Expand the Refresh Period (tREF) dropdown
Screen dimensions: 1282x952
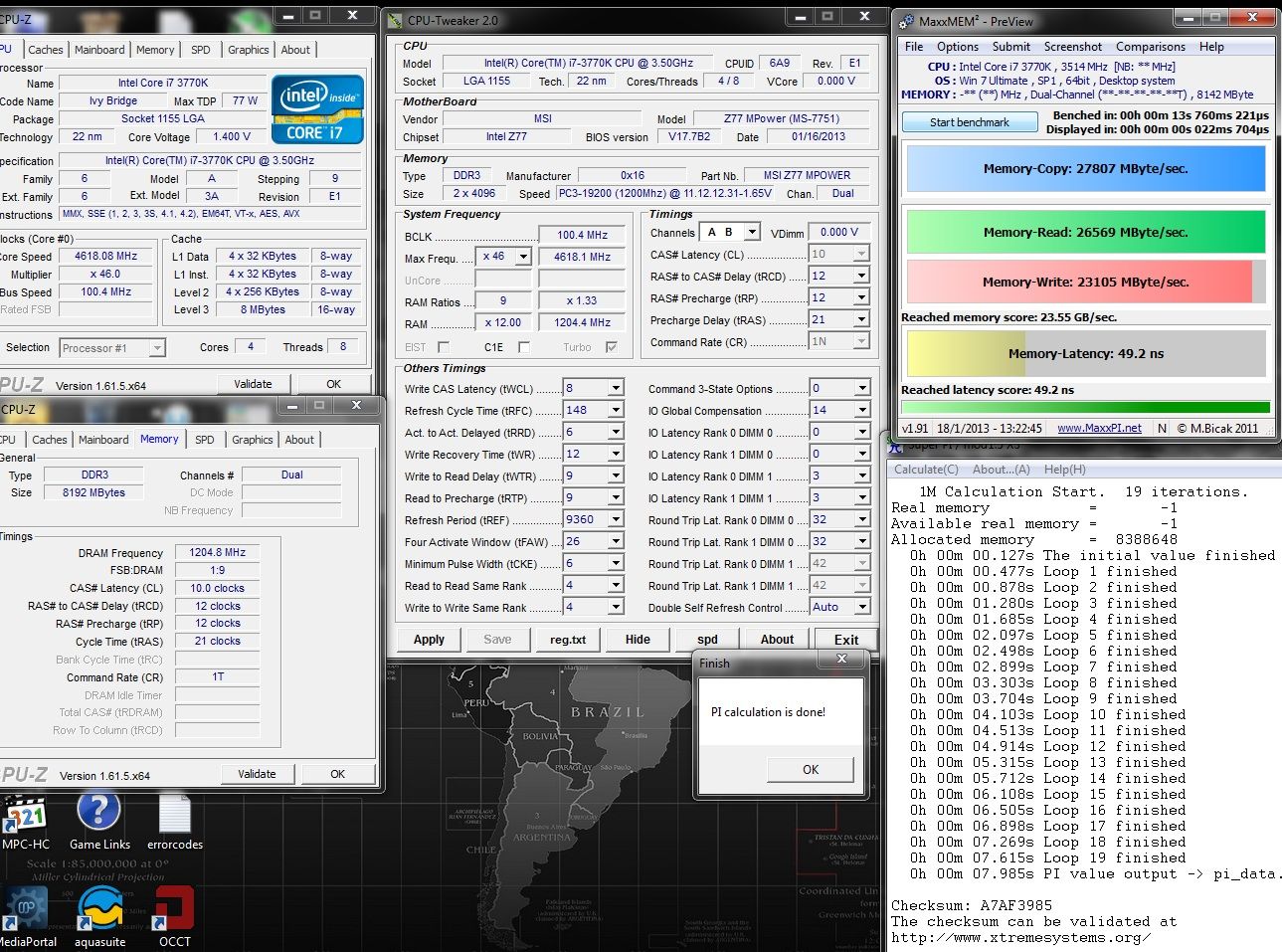(x=616, y=519)
